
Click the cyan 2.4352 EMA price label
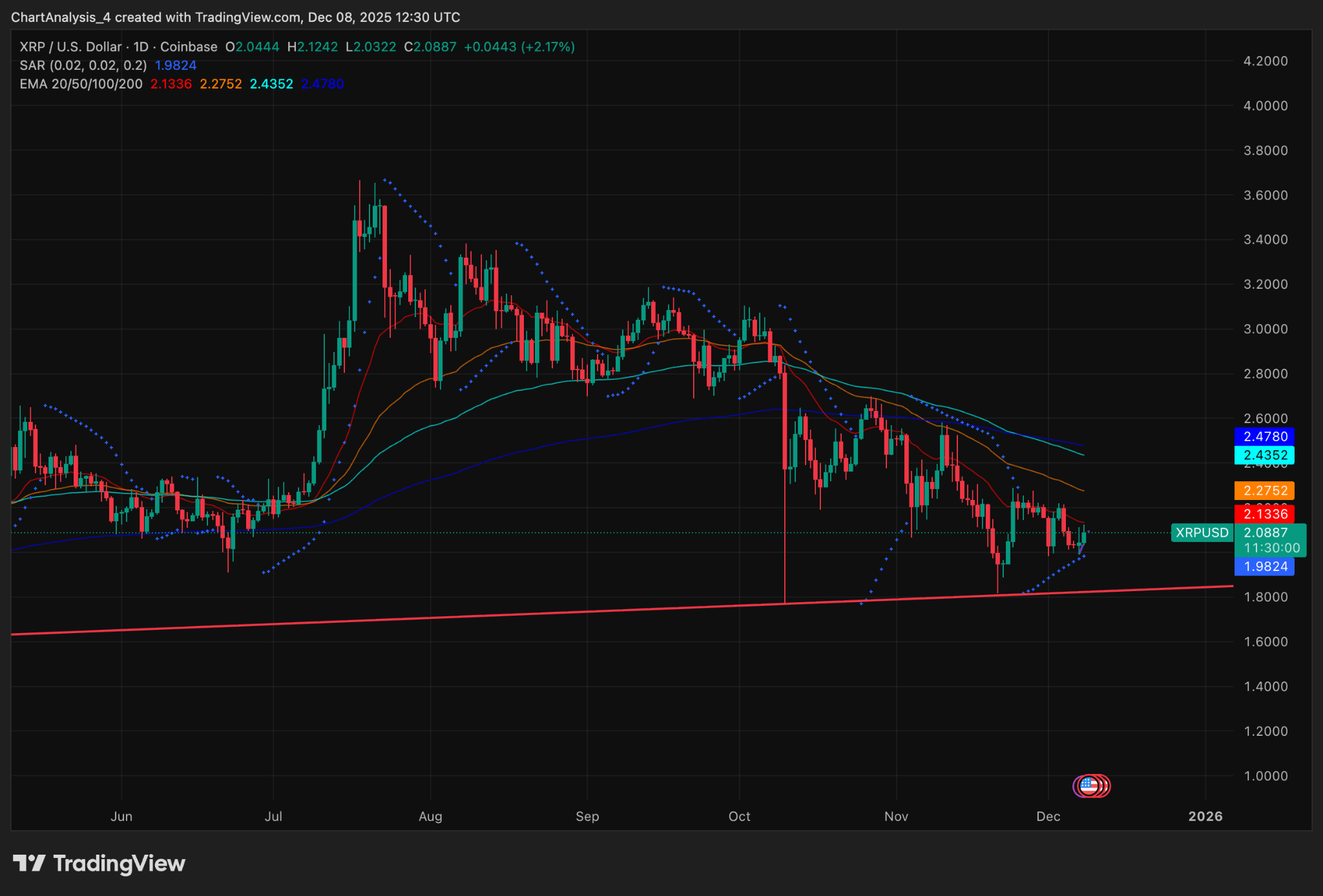click(1266, 455)
